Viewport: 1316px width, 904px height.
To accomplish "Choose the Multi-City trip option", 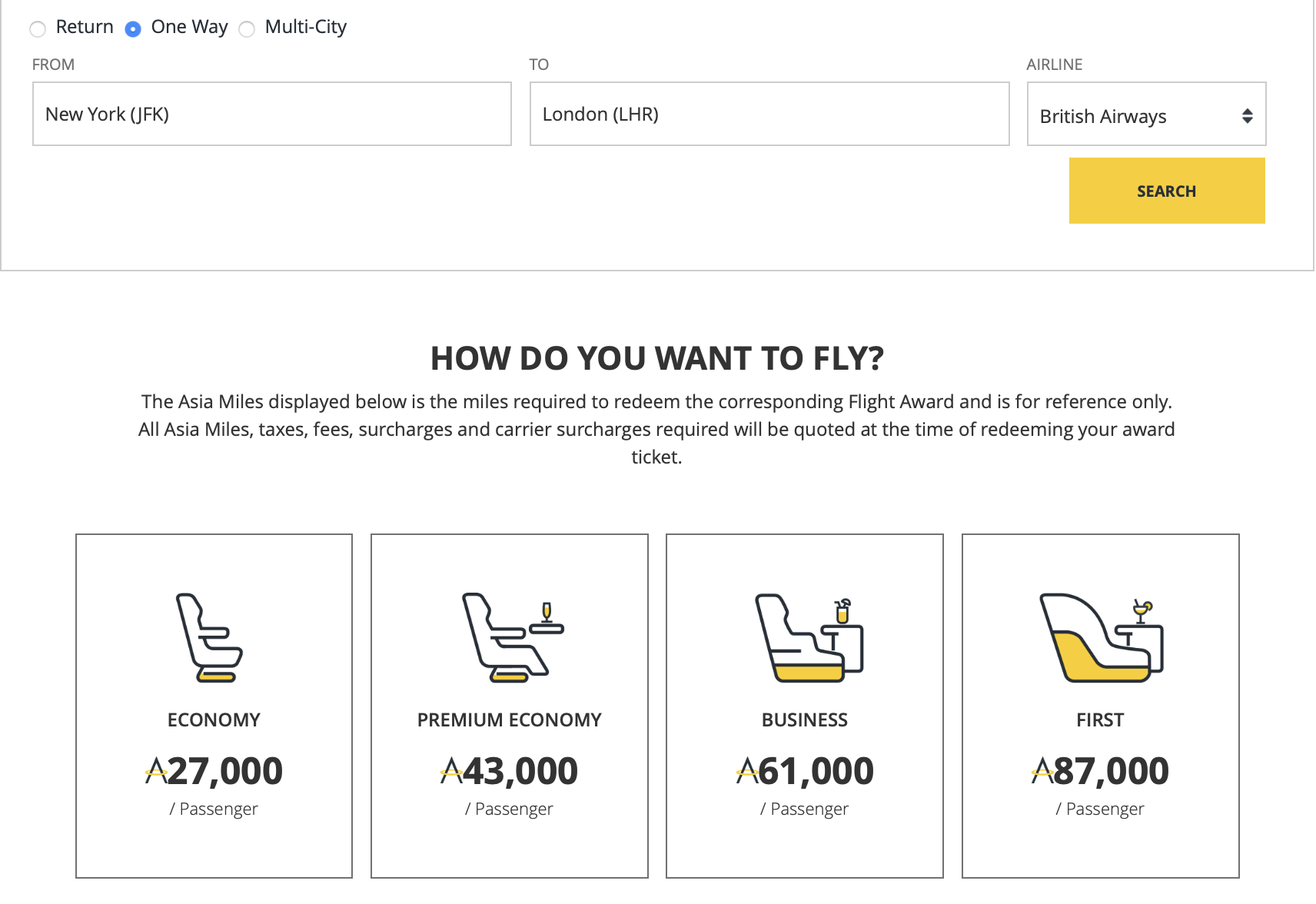I will (247, 28).
